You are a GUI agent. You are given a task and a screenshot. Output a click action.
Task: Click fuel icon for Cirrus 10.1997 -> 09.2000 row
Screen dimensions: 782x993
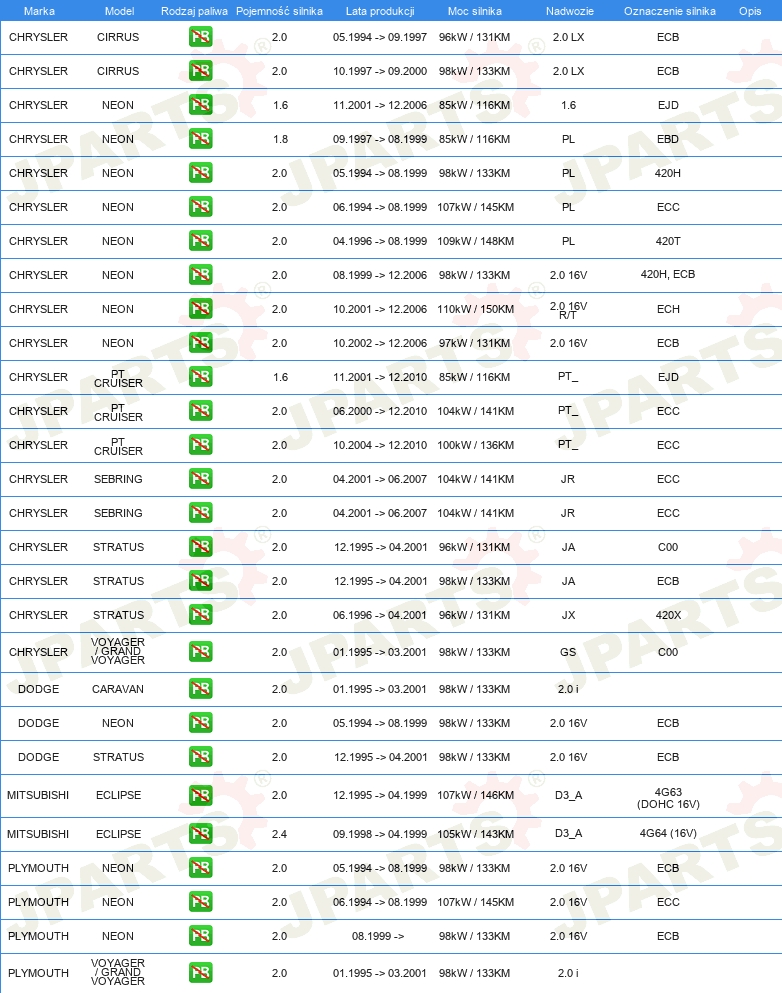[x=201, y=71]
